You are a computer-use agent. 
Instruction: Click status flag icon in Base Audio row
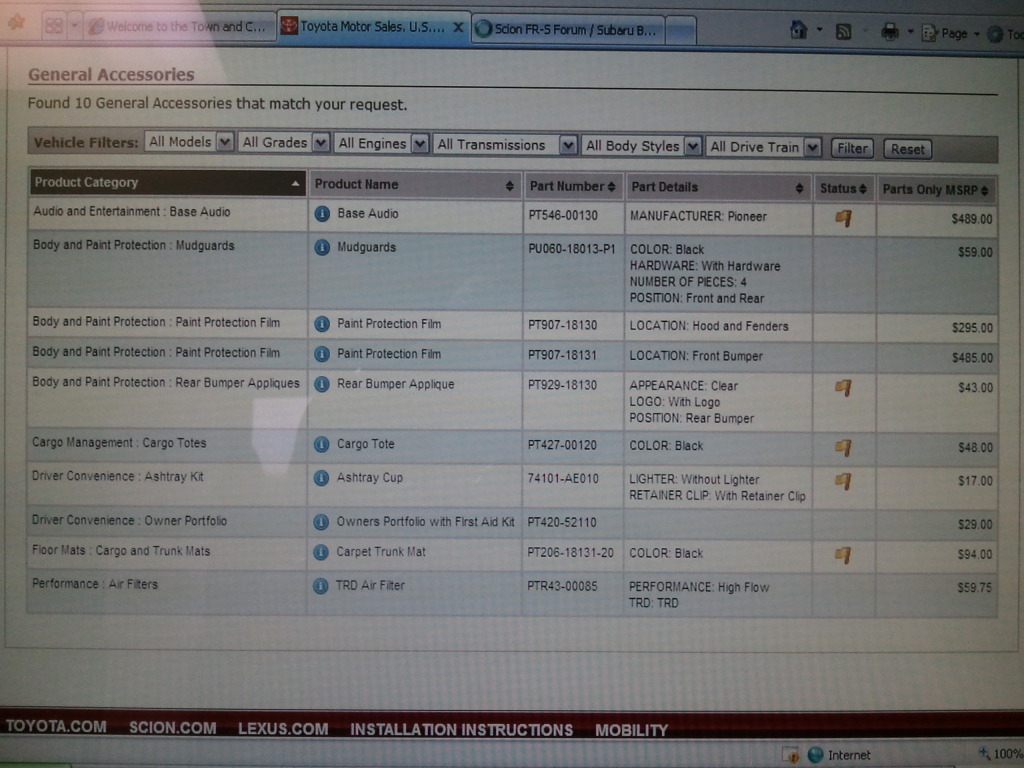click(843, 218)
